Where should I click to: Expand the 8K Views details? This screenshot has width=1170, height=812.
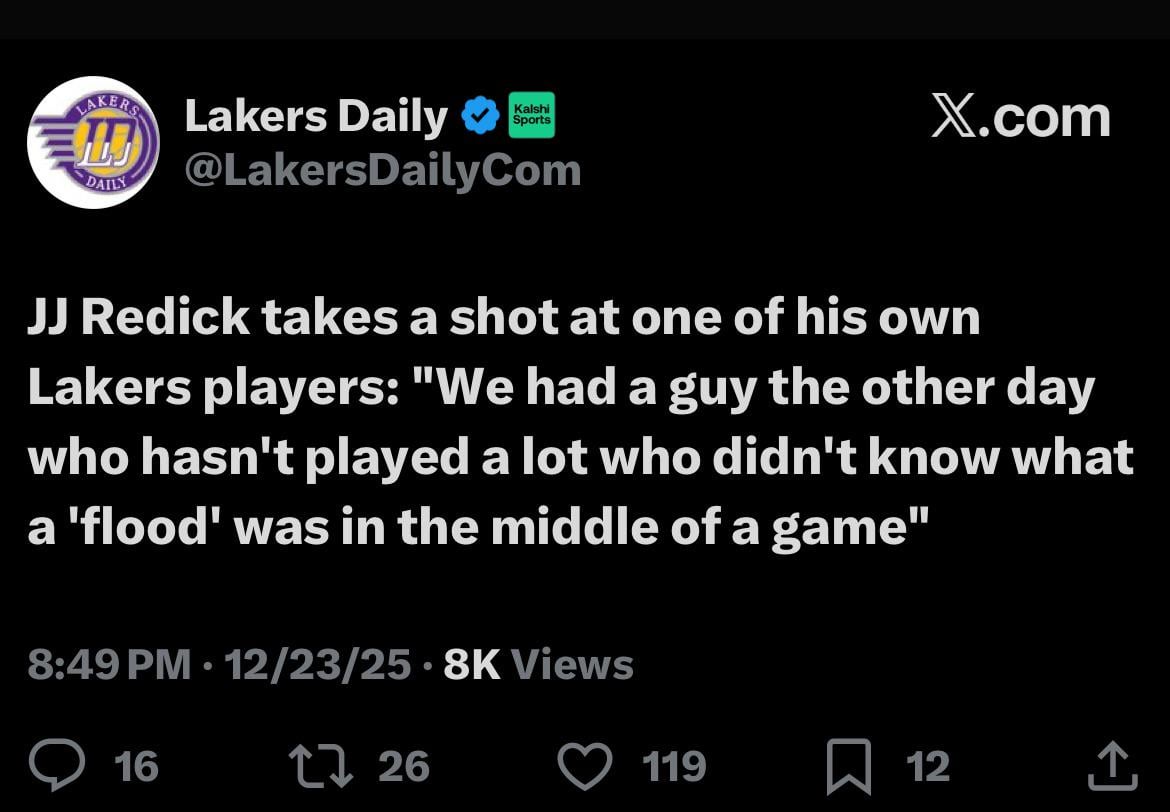[540, 663]
